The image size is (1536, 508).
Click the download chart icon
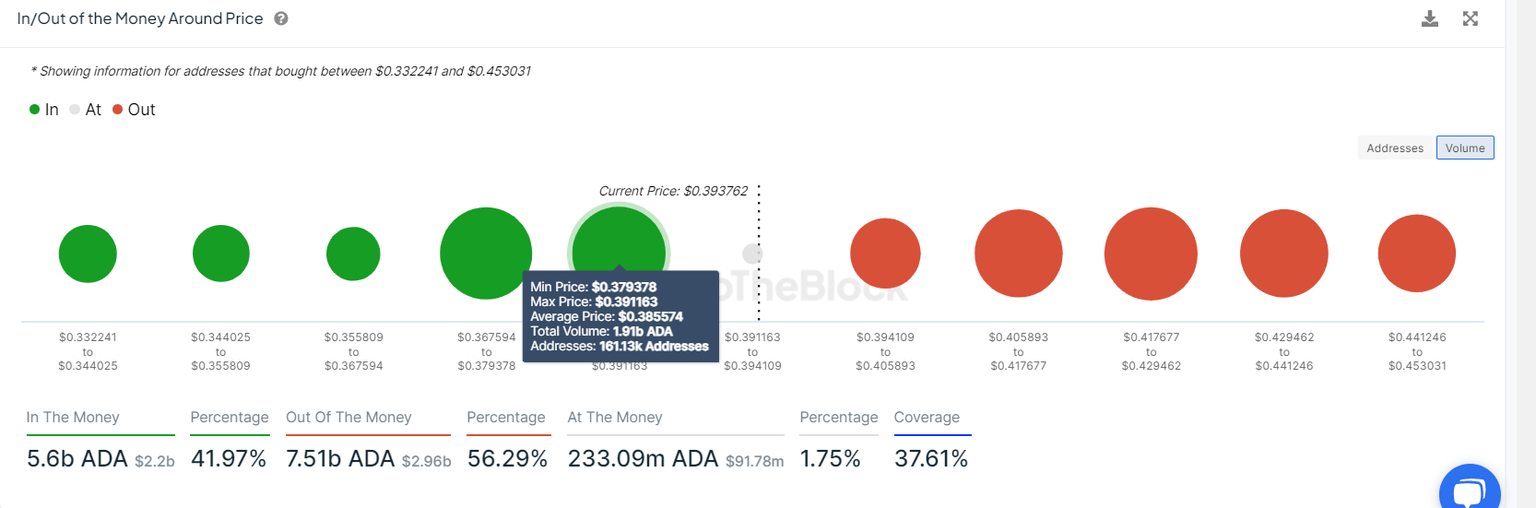coord(1430,19)
